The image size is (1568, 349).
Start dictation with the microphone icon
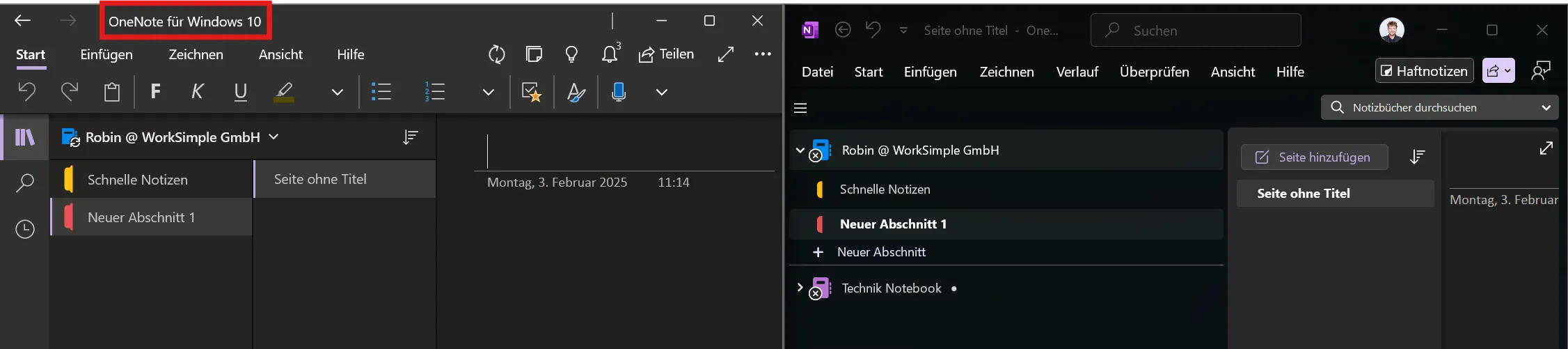(619, 92)
